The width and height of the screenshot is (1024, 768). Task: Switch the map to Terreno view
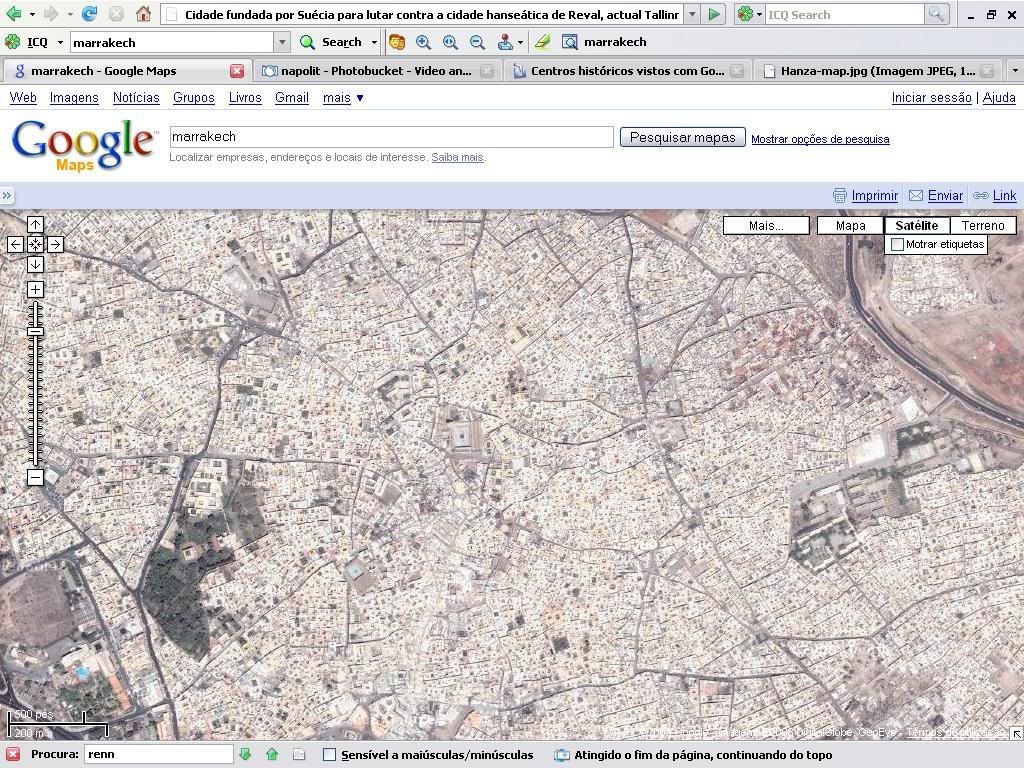tap(982, 225)
